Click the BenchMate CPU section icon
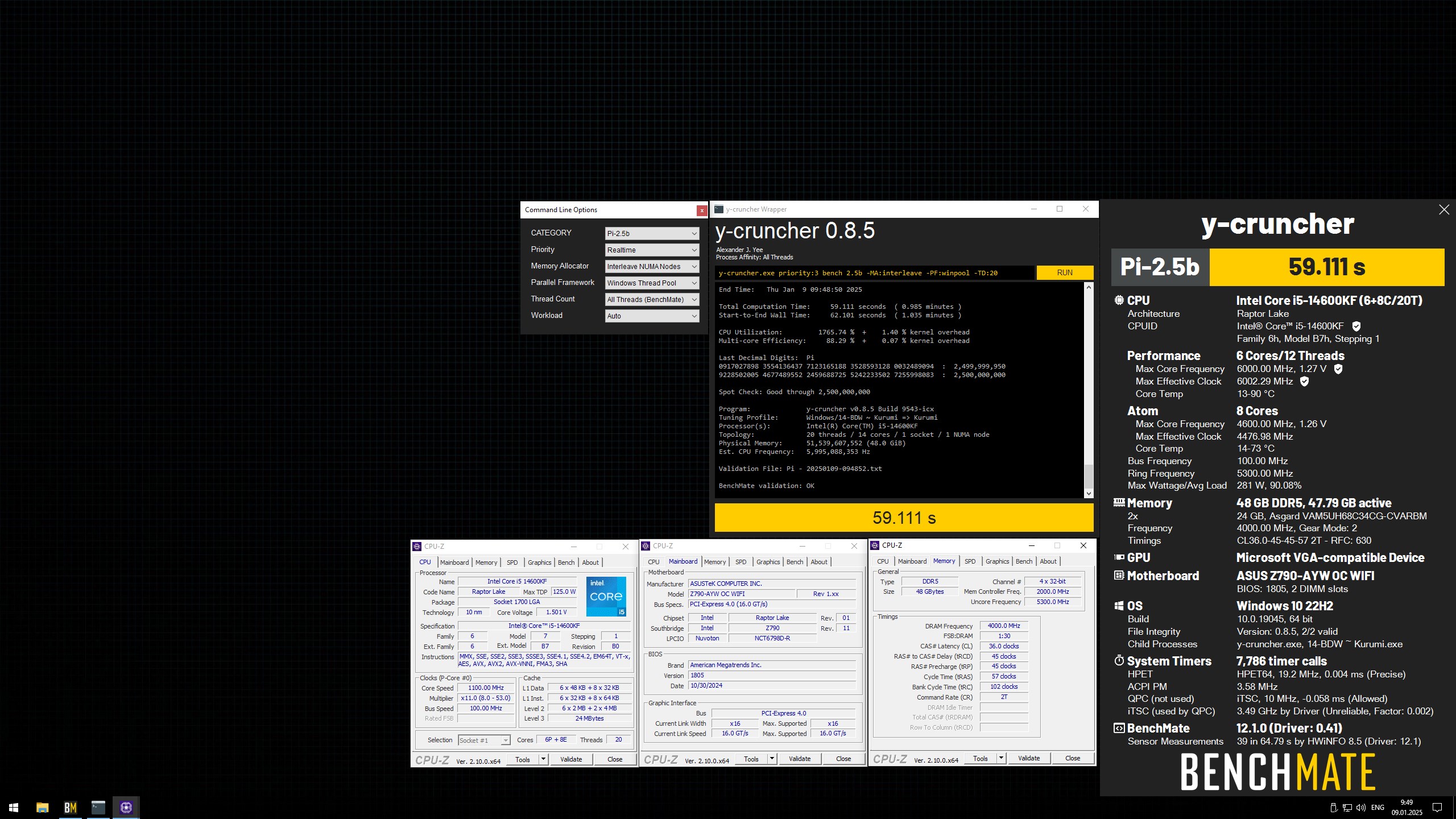The width and height of the screenshot is (1456, 819). click(x=1119, y=300)
